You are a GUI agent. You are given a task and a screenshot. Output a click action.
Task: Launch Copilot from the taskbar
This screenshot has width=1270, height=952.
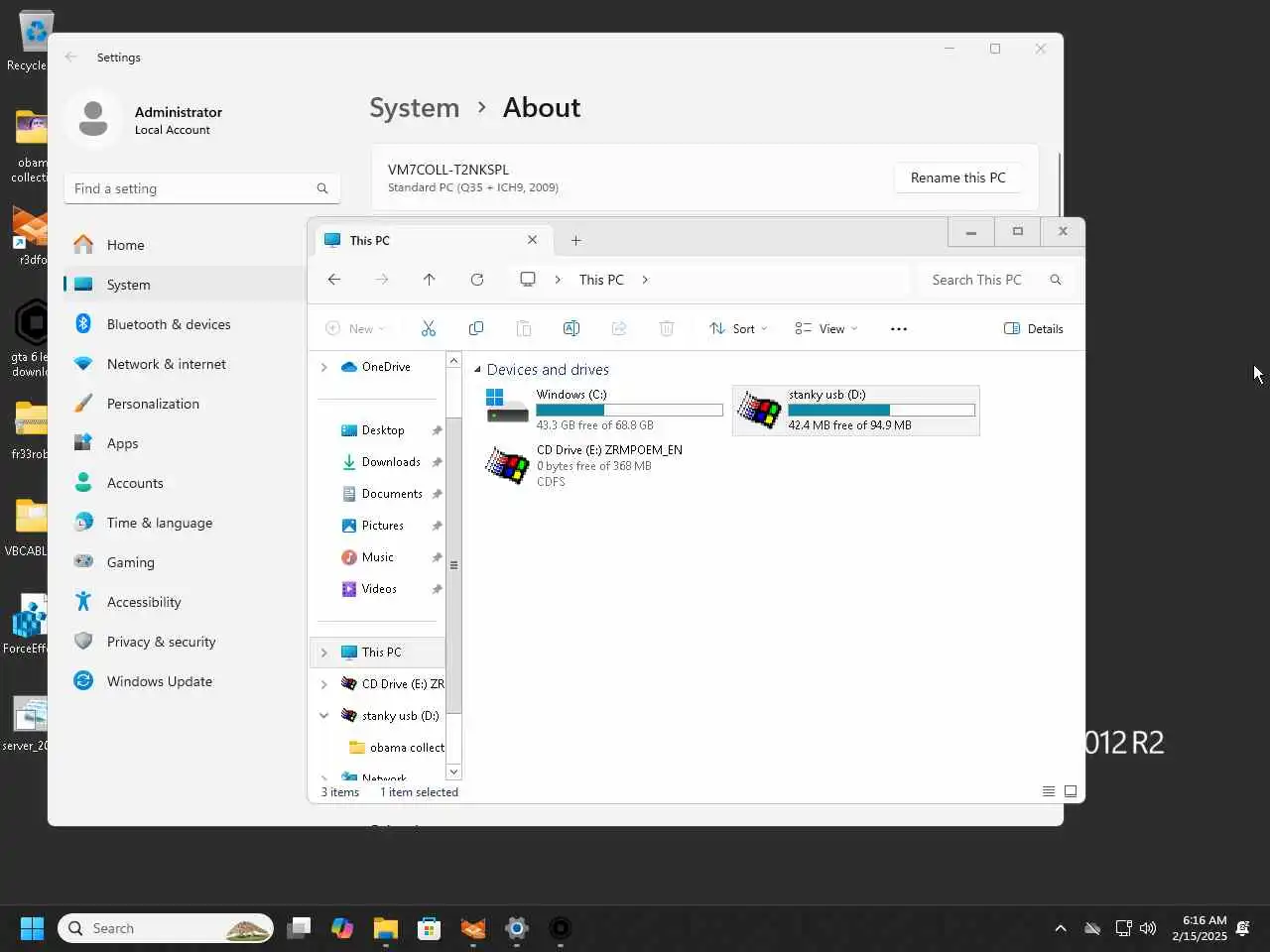(x=342, y=928)
